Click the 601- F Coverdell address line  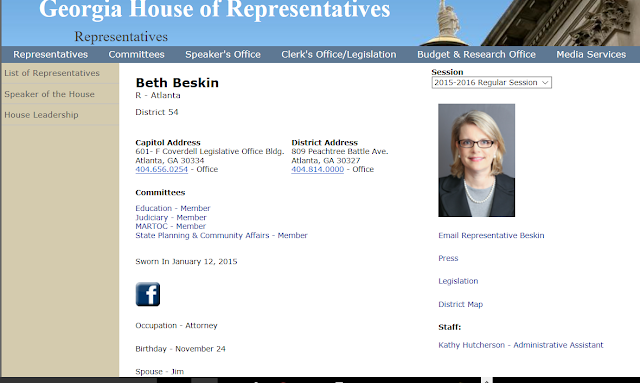coord(210,151)
